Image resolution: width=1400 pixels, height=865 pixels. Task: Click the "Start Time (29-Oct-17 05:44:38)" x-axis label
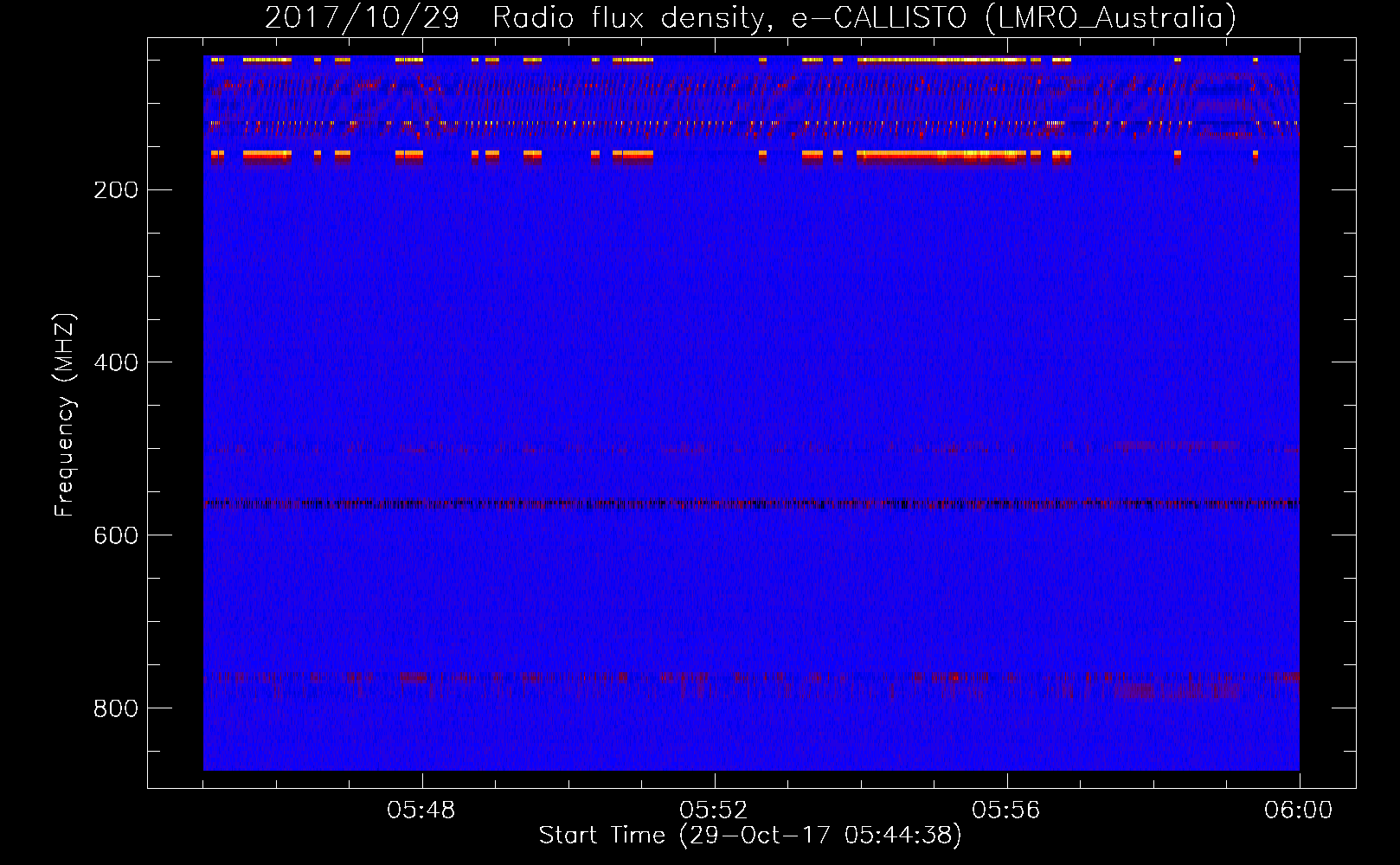click(x=750, y=836)
